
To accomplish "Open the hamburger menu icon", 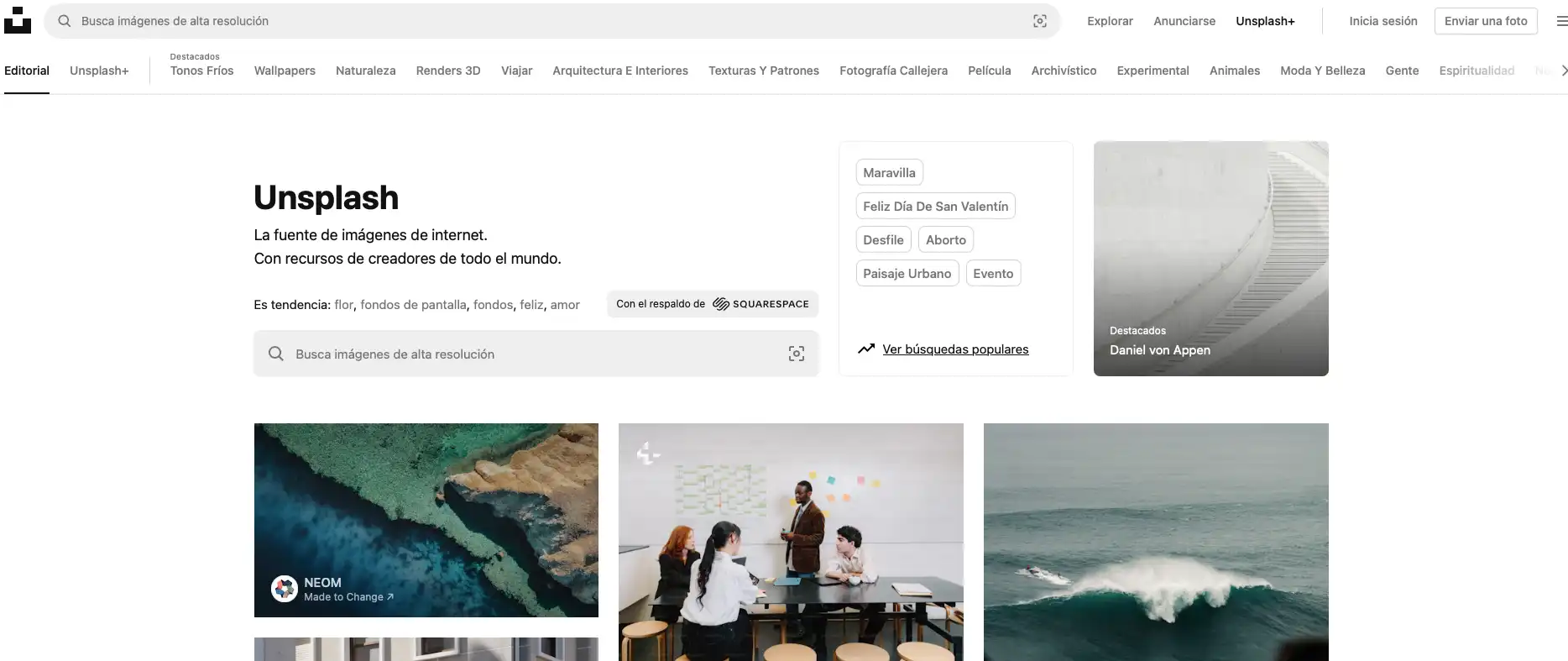I will (x=1562, y=21).
